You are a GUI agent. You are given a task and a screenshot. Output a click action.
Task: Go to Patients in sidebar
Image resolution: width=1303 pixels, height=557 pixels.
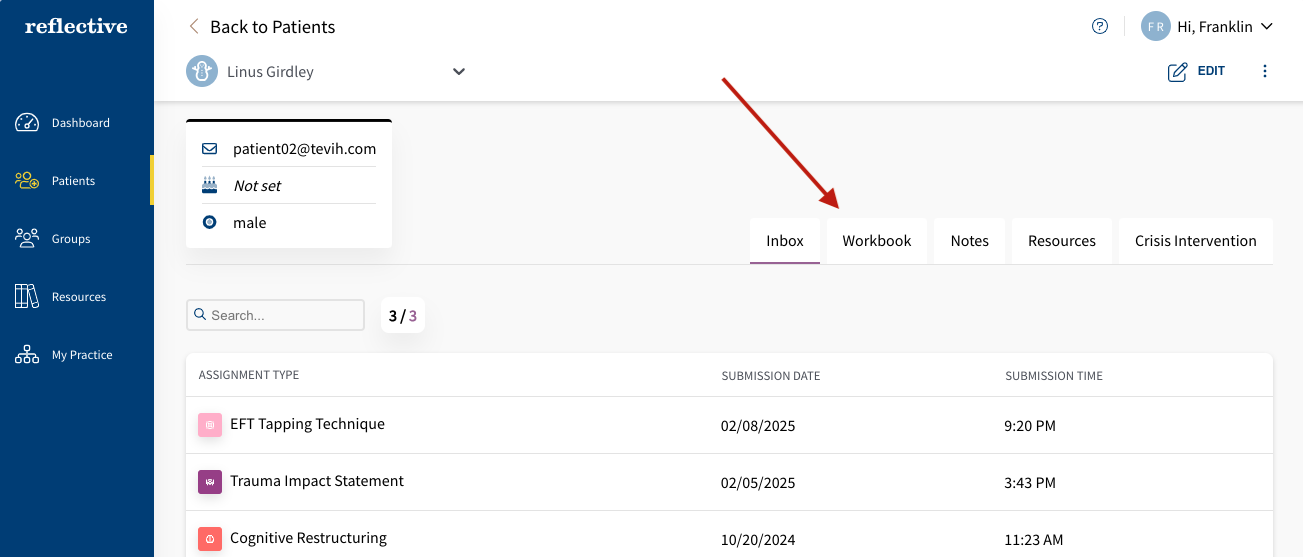tap(76, 181)
